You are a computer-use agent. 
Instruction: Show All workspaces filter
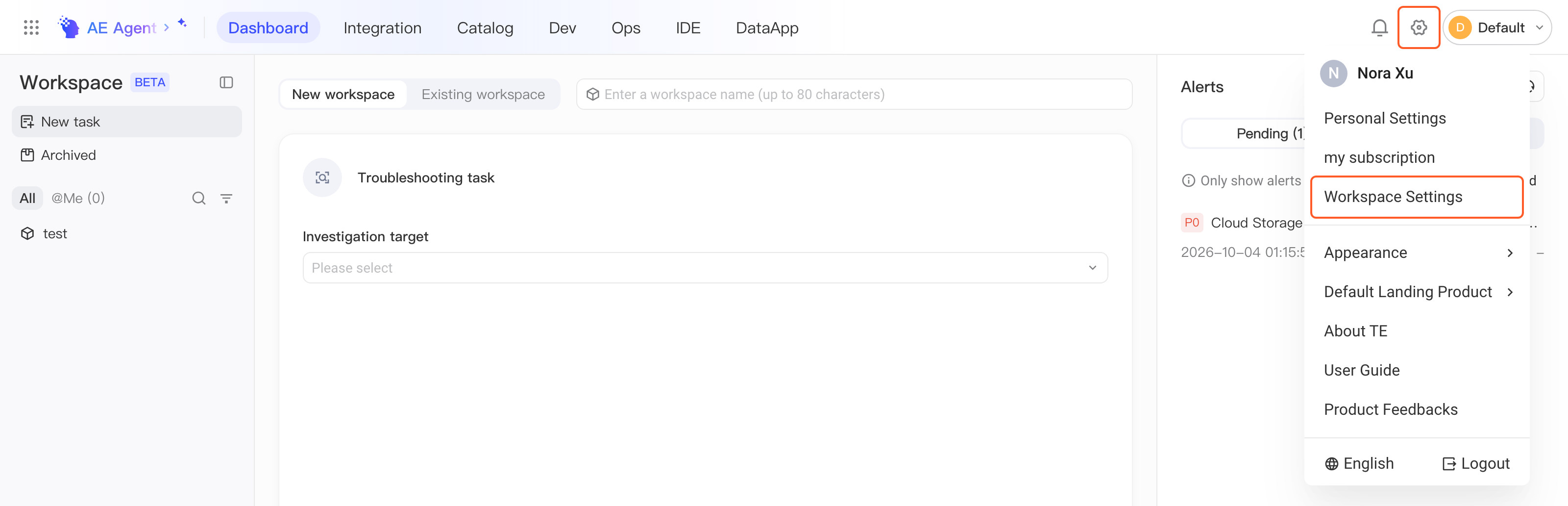point(27,198)
